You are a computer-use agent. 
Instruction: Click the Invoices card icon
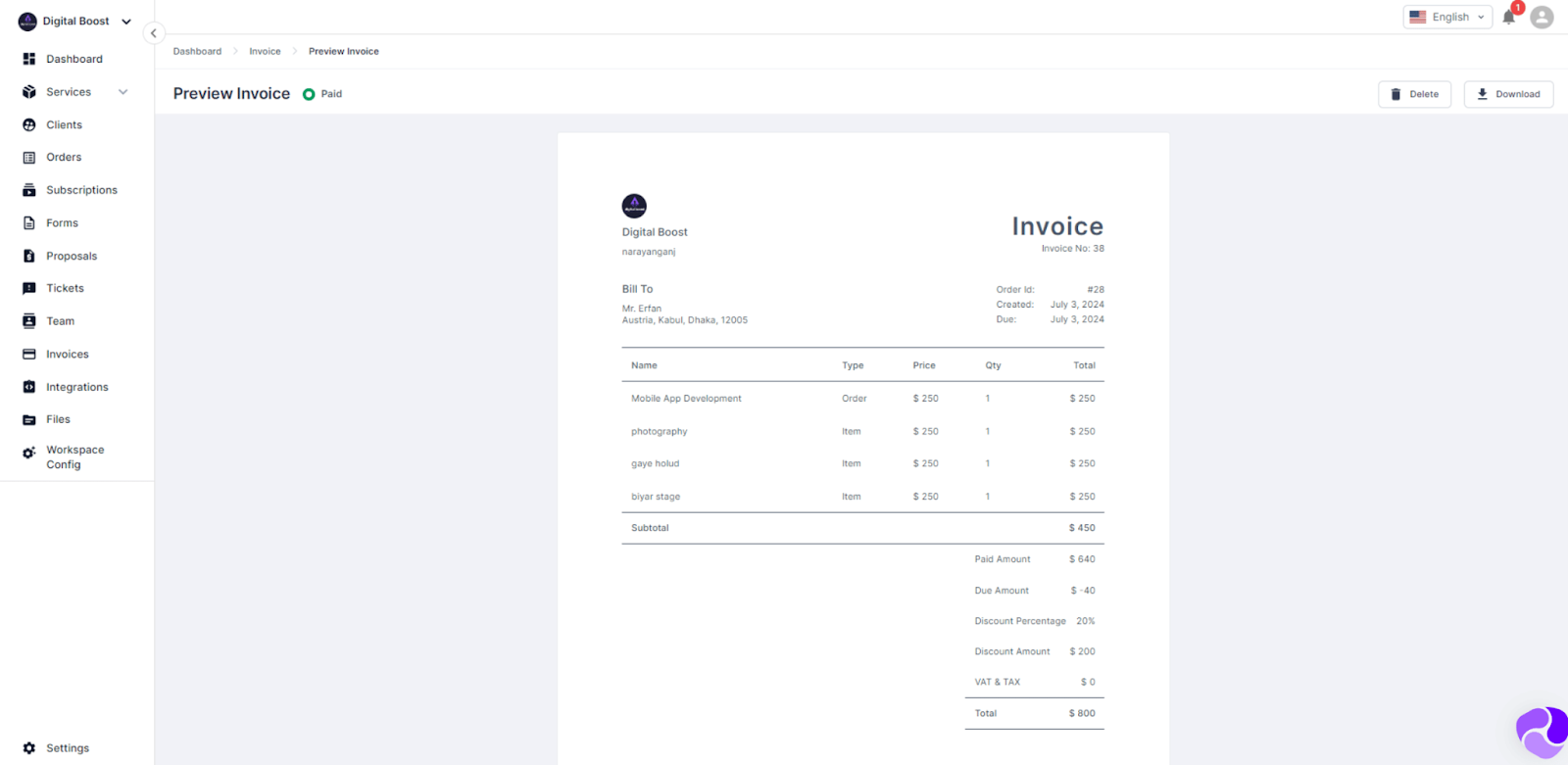[x=29, y=355]
